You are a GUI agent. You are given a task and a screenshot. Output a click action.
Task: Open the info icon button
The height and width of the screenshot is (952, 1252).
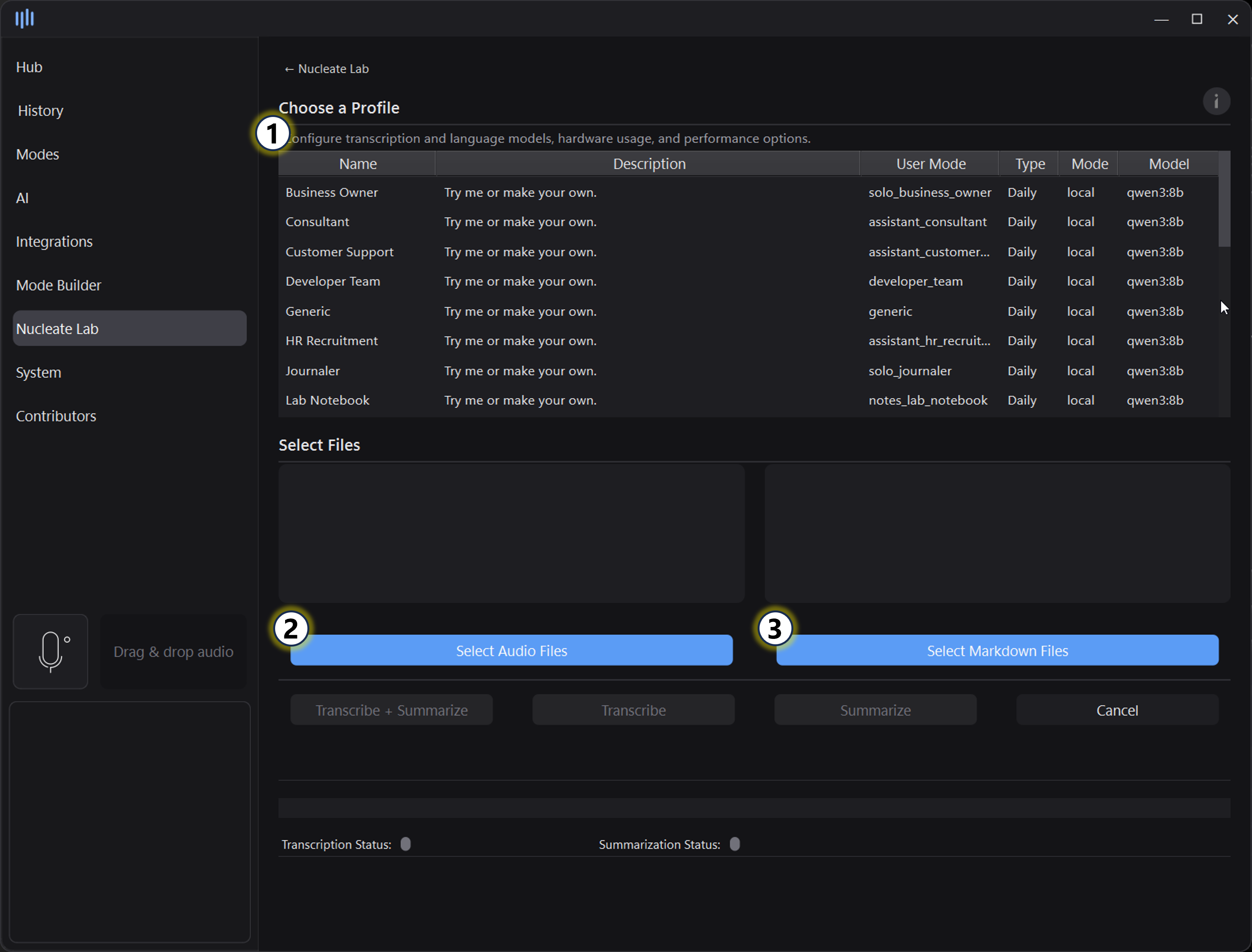pos(1216,102)
